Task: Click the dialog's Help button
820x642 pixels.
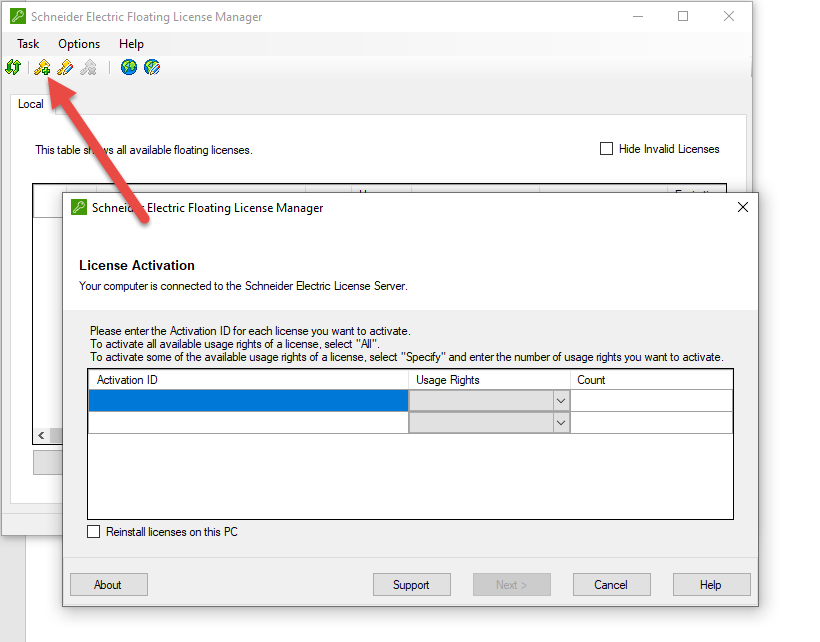Action: (x=711, y=584)
